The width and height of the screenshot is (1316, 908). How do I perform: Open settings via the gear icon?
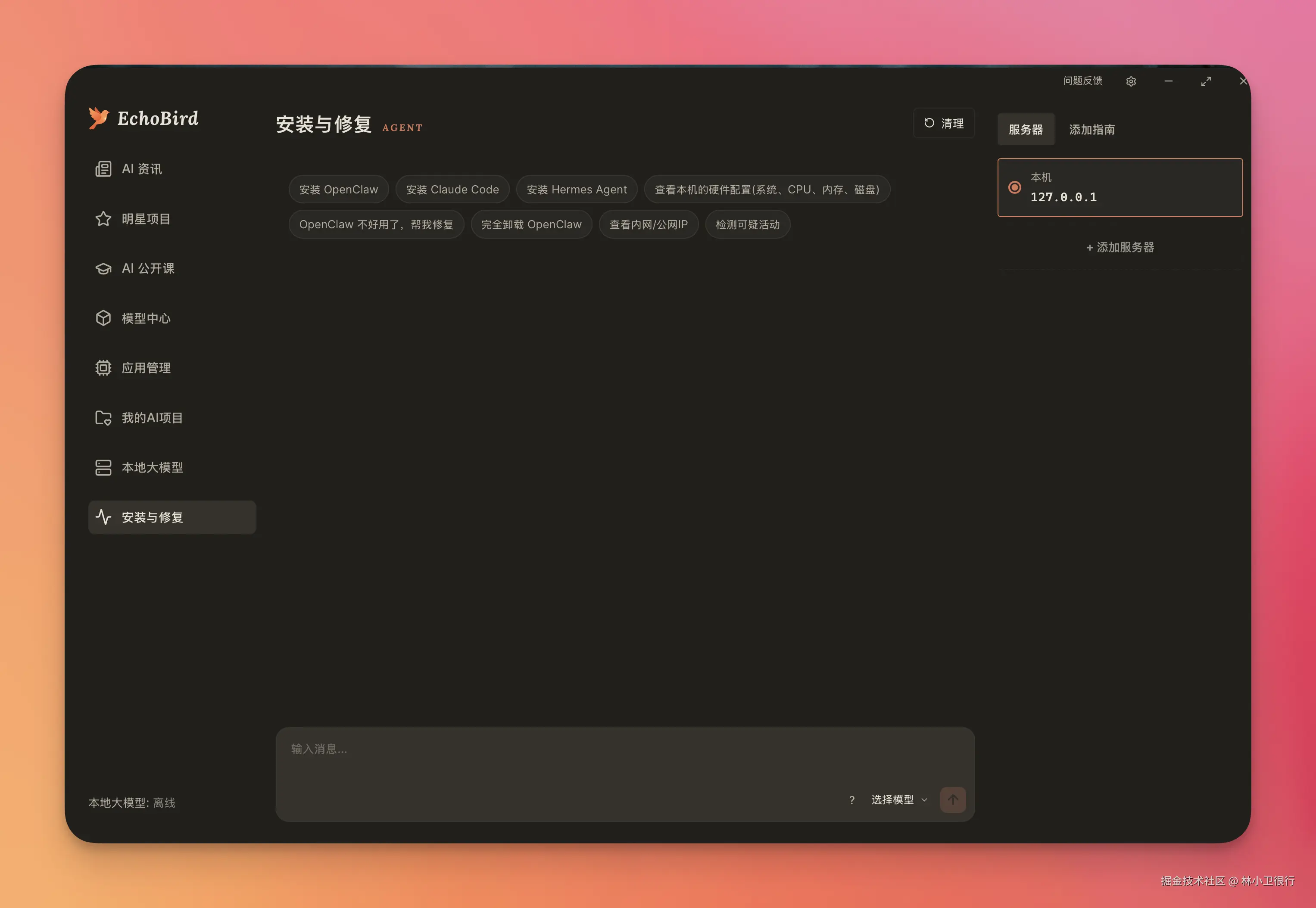click(x=1131, y=81)
